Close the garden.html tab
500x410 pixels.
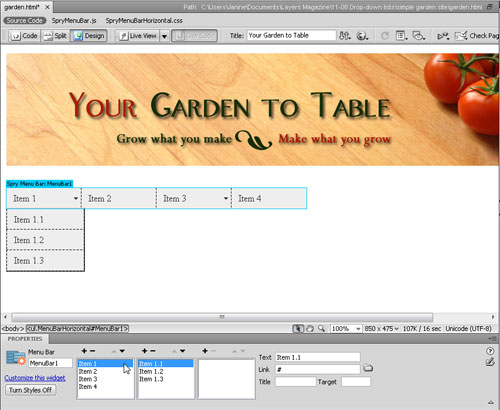click(47, 7)
